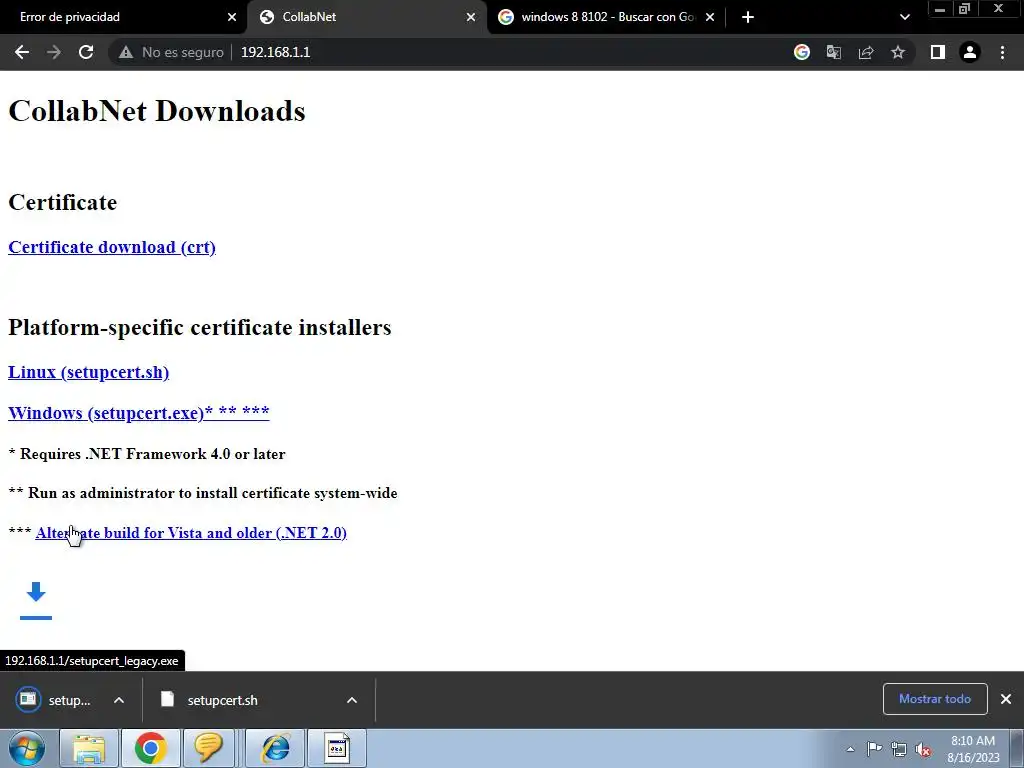
Task: Expand options for setup exe download
Action: (x=119, y=700)
